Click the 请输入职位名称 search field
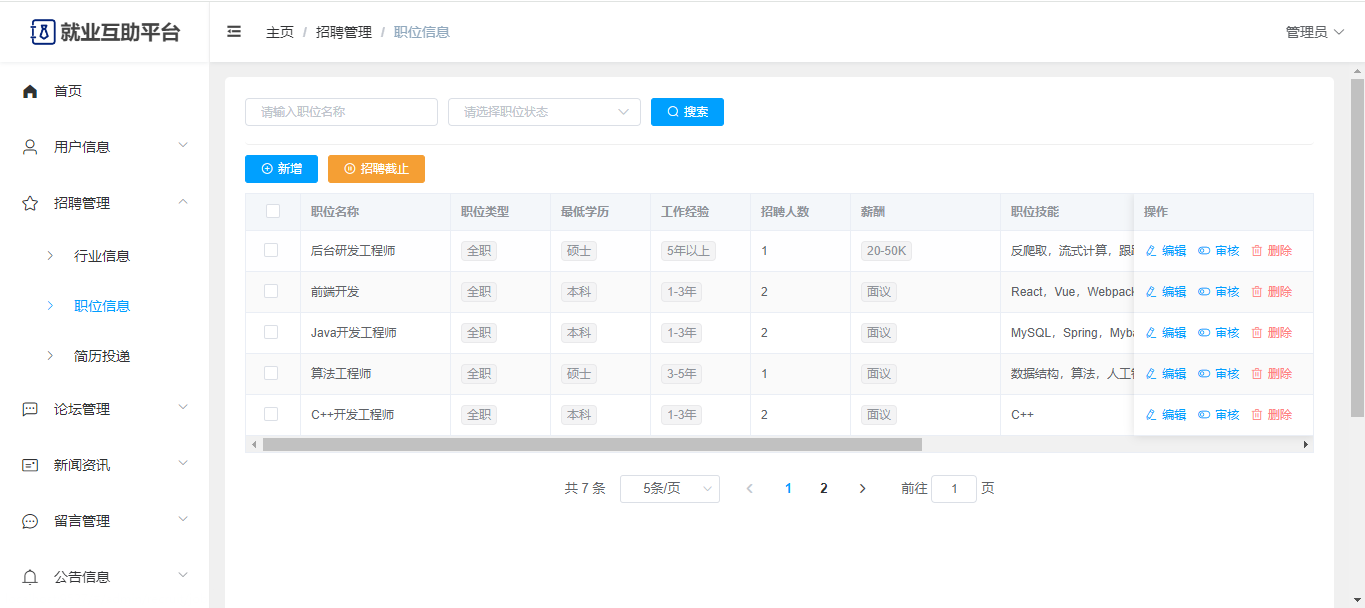Viewport: 1365px width, 608px height. 341,112
